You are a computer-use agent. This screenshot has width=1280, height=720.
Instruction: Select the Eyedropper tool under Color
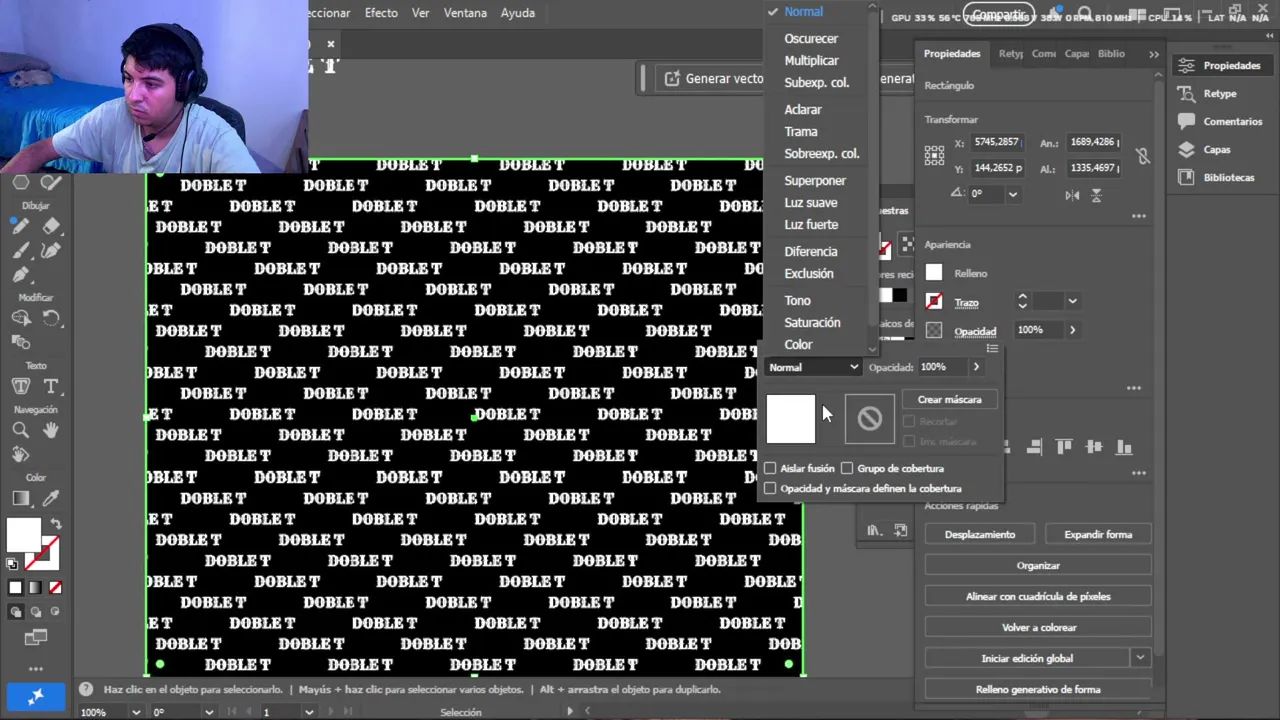pyautogui.click(x=51, y=498)
